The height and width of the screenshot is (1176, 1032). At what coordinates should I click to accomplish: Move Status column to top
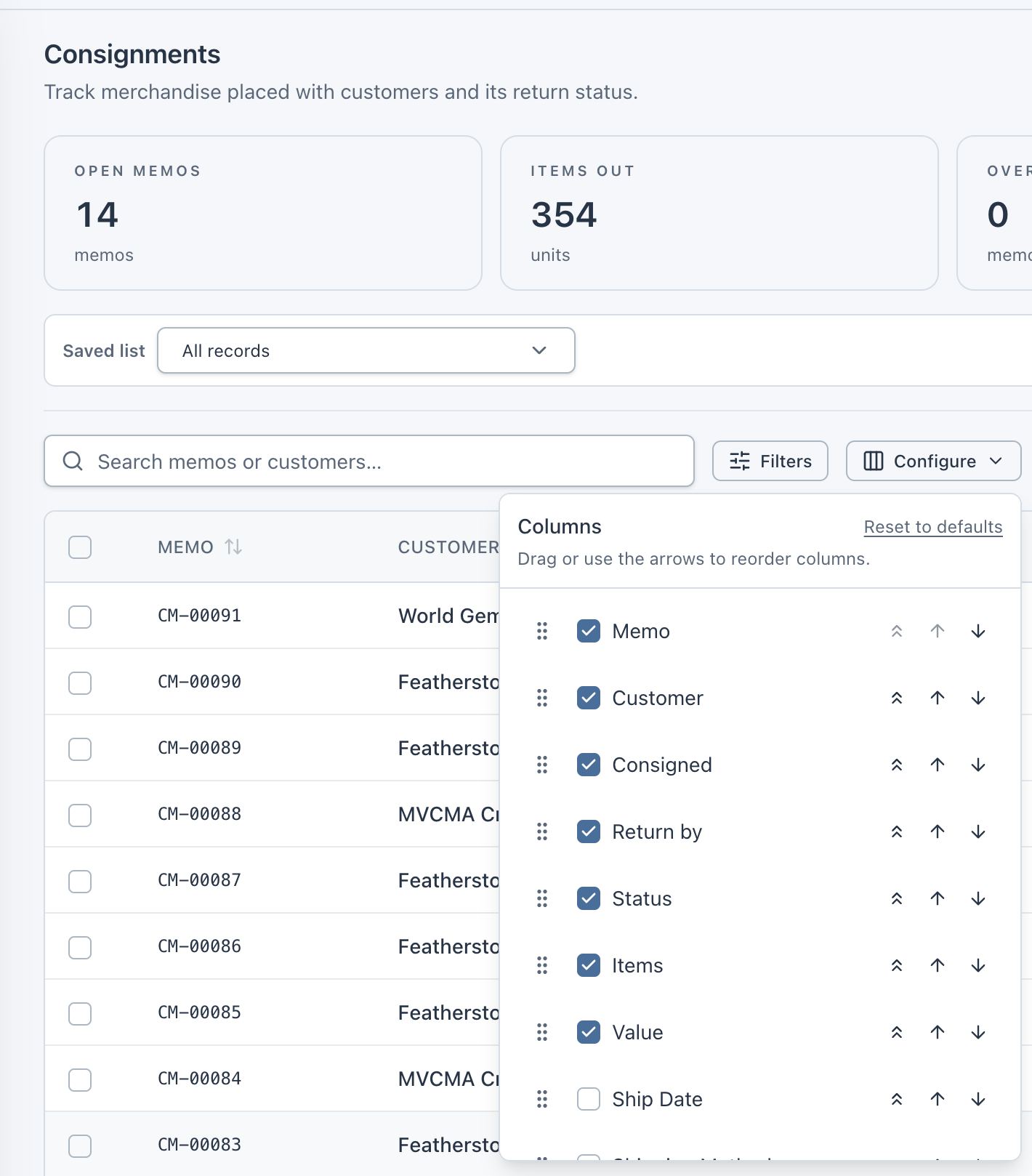click(x=897, y=898)
